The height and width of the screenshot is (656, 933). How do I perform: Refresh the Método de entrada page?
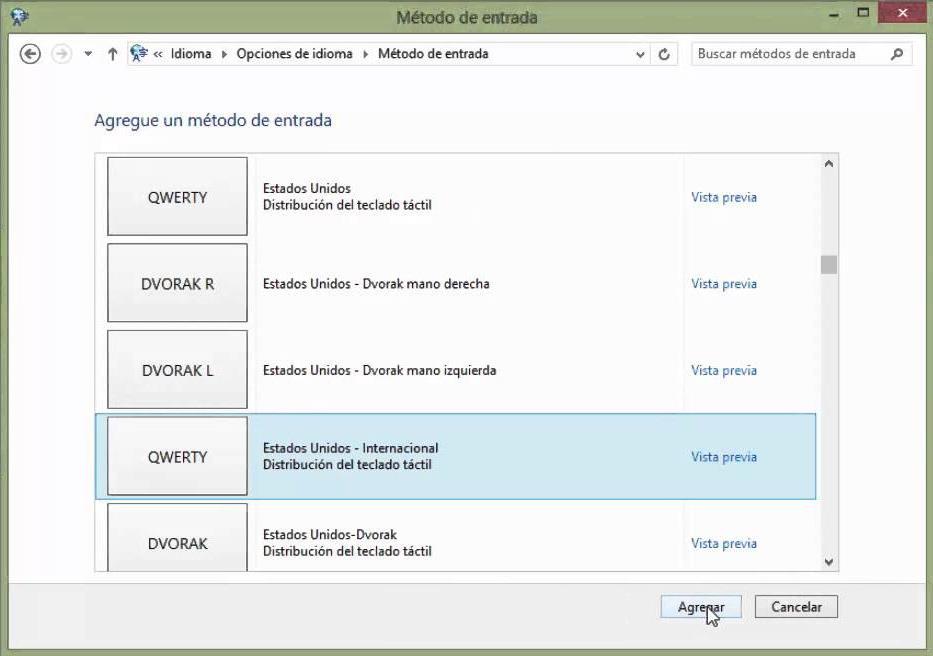(664, 54)
